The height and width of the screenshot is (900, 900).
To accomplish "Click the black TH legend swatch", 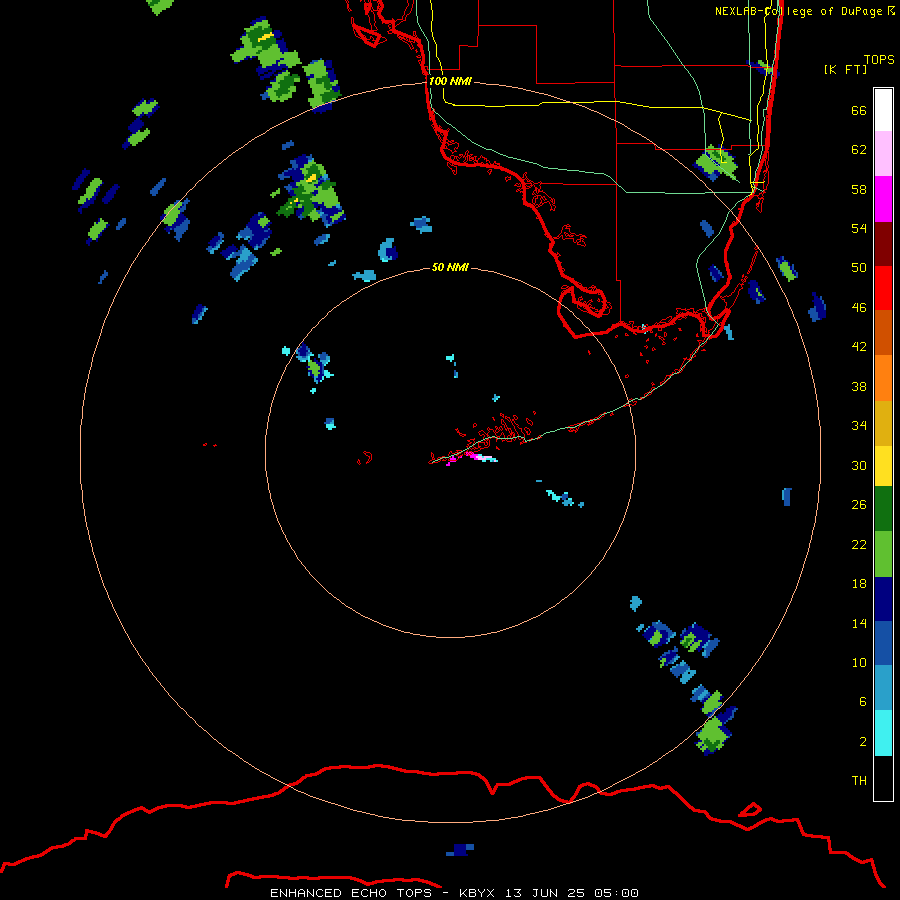I will click(883, 778).
